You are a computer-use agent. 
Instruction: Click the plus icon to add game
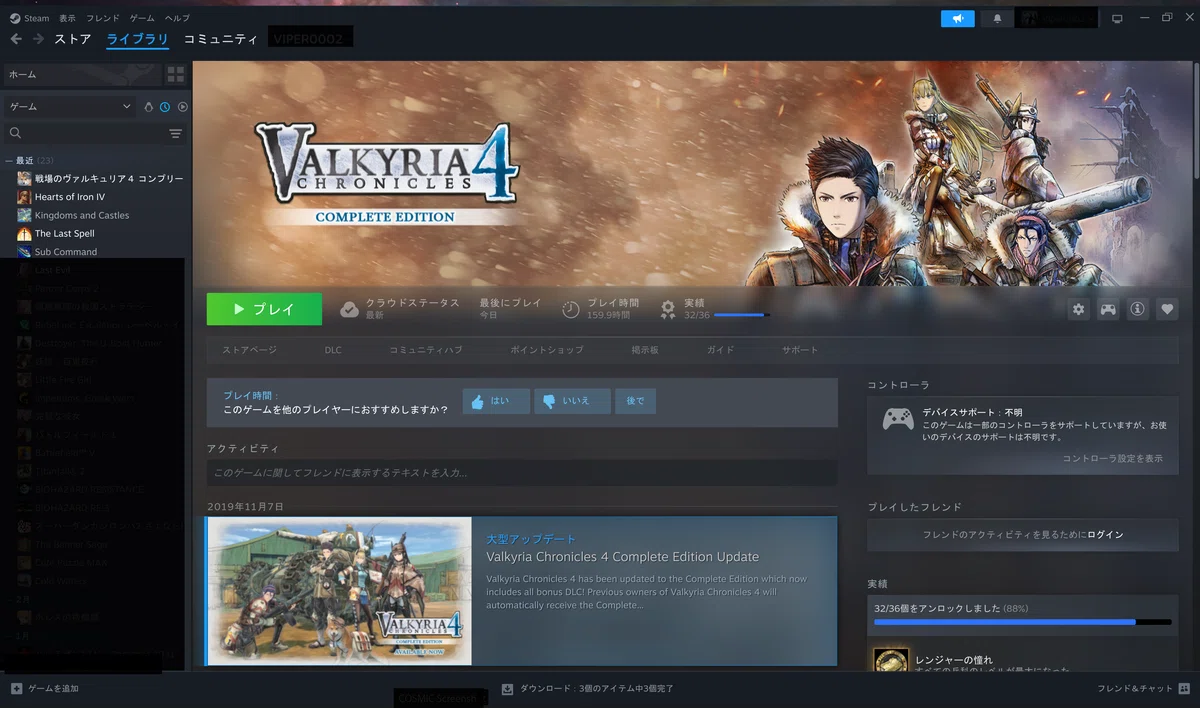(x=16, y=689)
